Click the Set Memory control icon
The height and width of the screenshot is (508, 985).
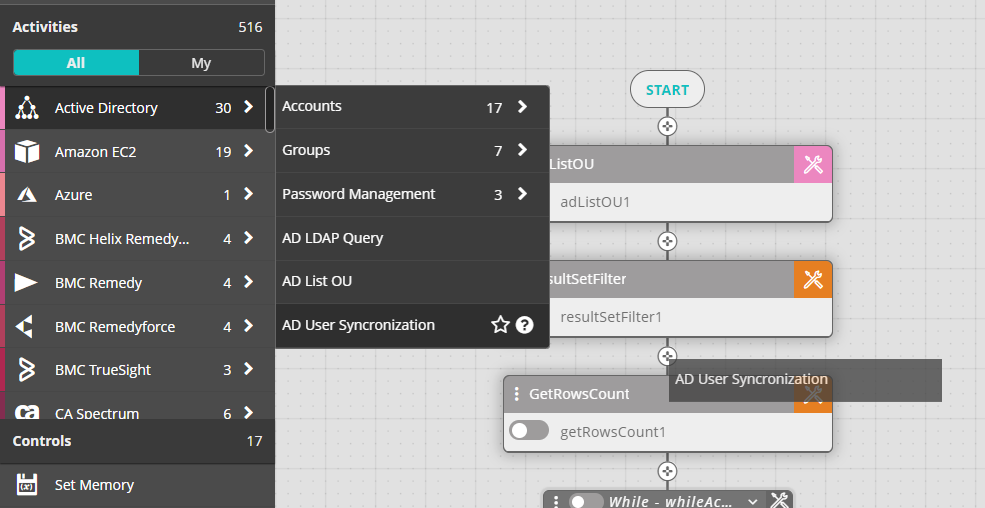(26, 485)
